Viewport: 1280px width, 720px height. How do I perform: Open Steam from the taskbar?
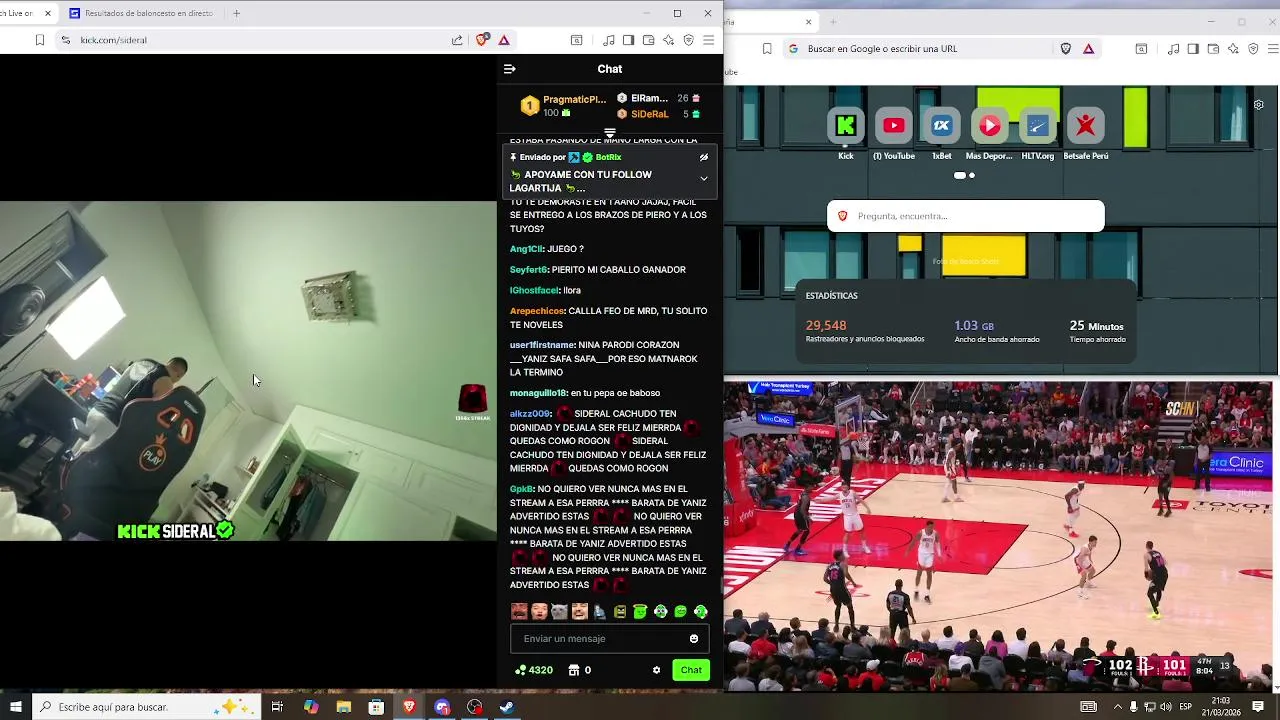[x=507, y=707]
